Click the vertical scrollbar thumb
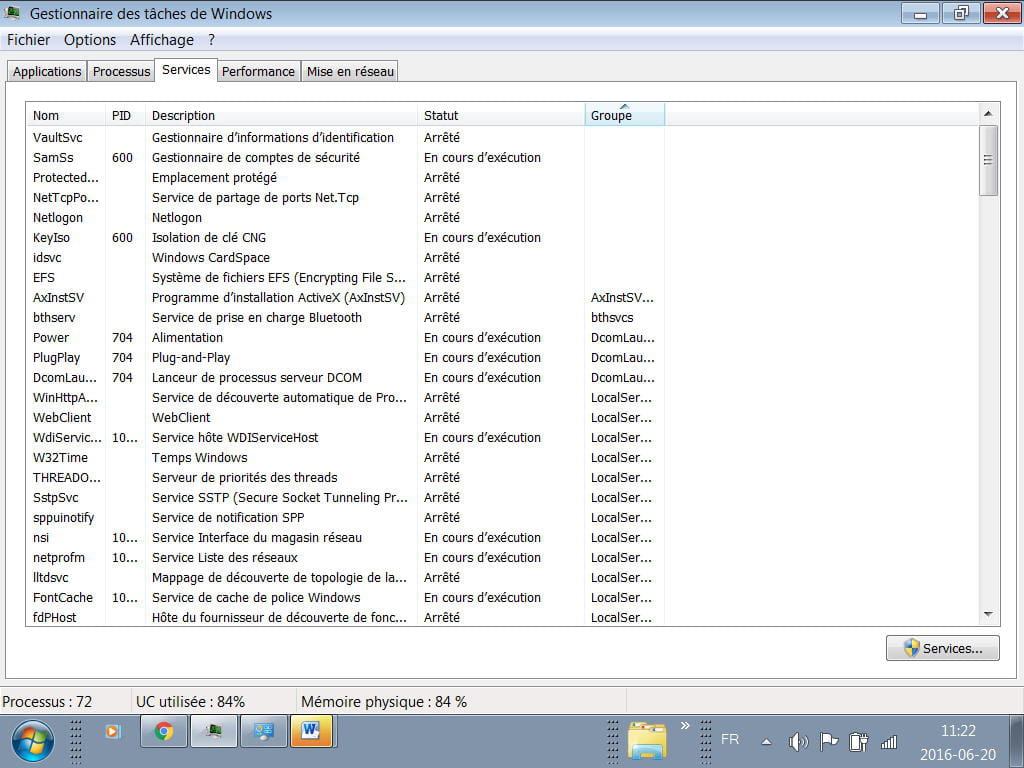 (988, 160)
